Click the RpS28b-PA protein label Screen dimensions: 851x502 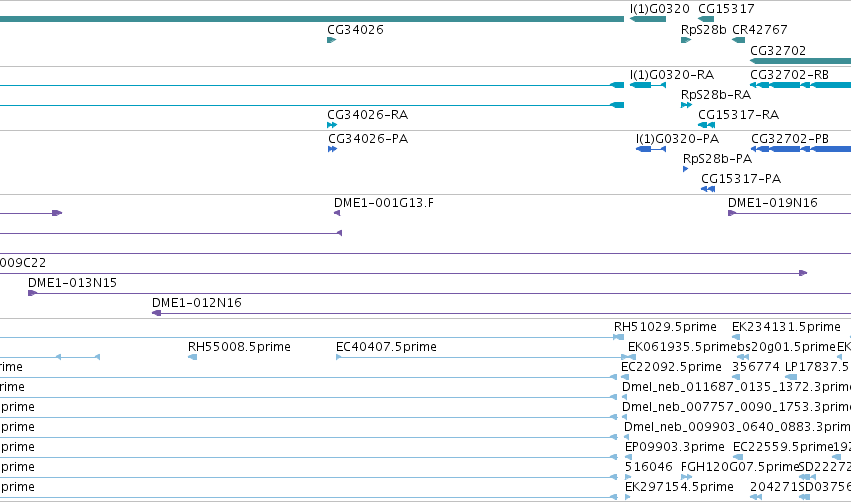[717, 159]
